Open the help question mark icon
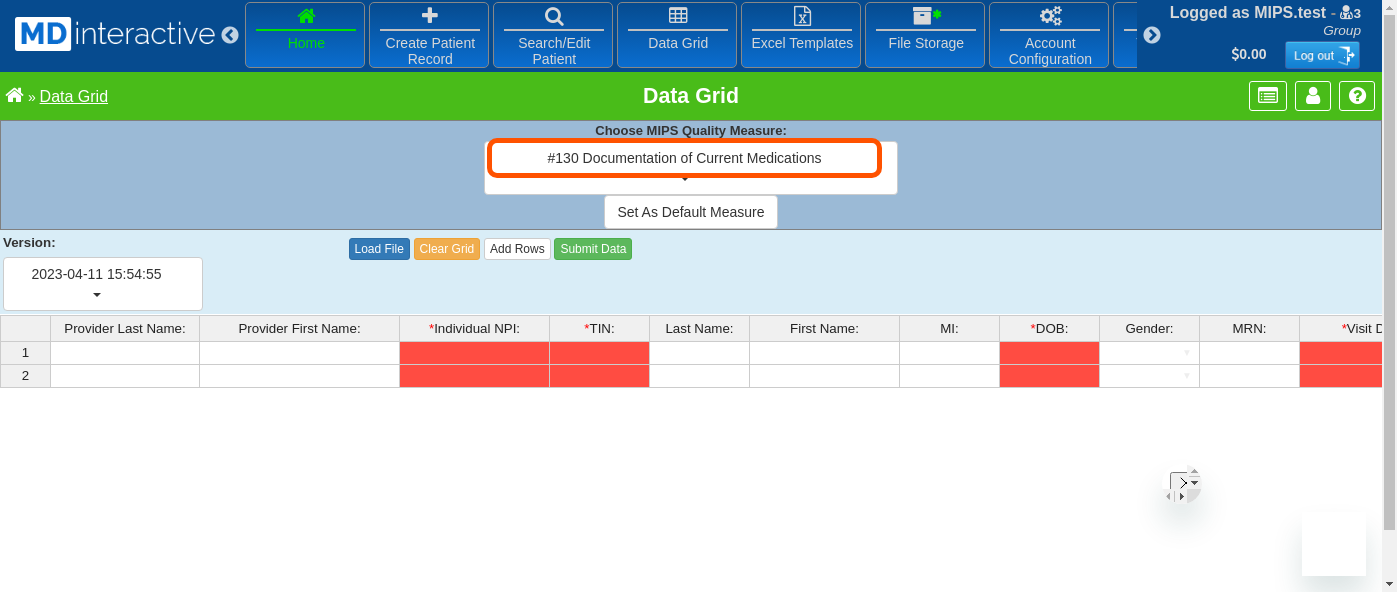The height and width of the screenshot is (592, 1397). [x=1357, y=96]
